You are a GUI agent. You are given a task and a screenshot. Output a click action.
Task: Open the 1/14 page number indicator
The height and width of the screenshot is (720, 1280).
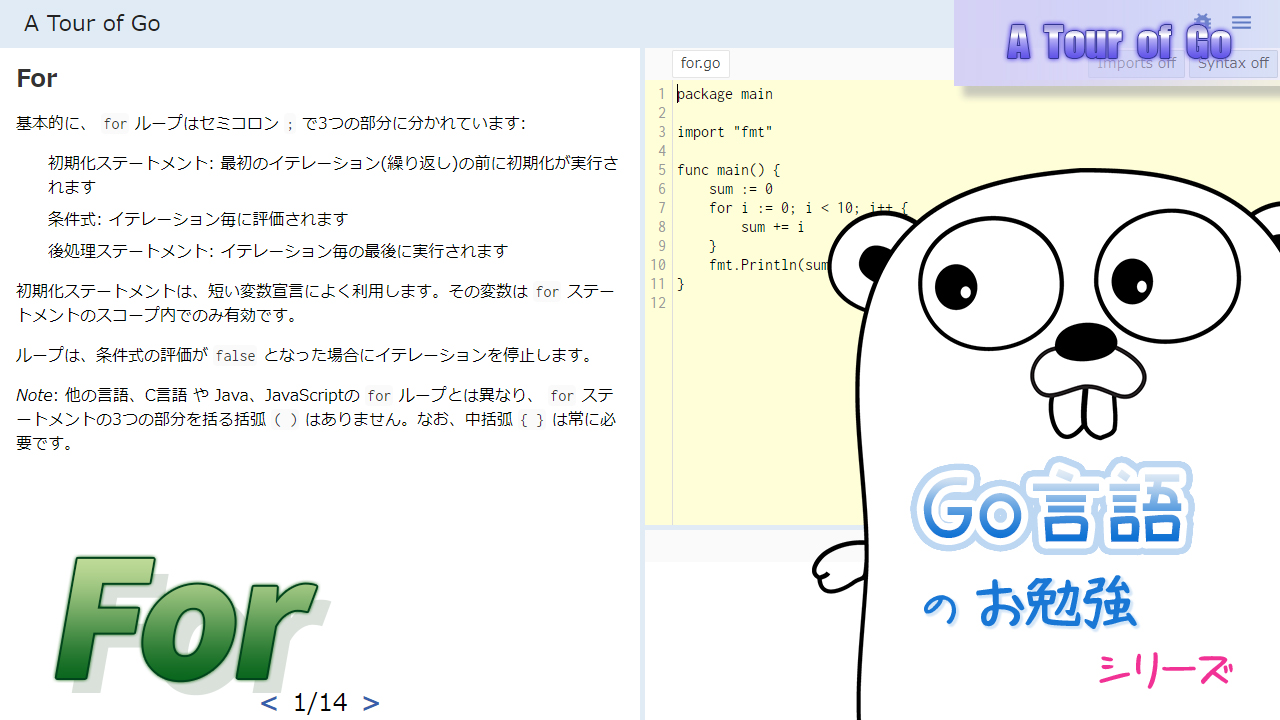coord(320,703)
